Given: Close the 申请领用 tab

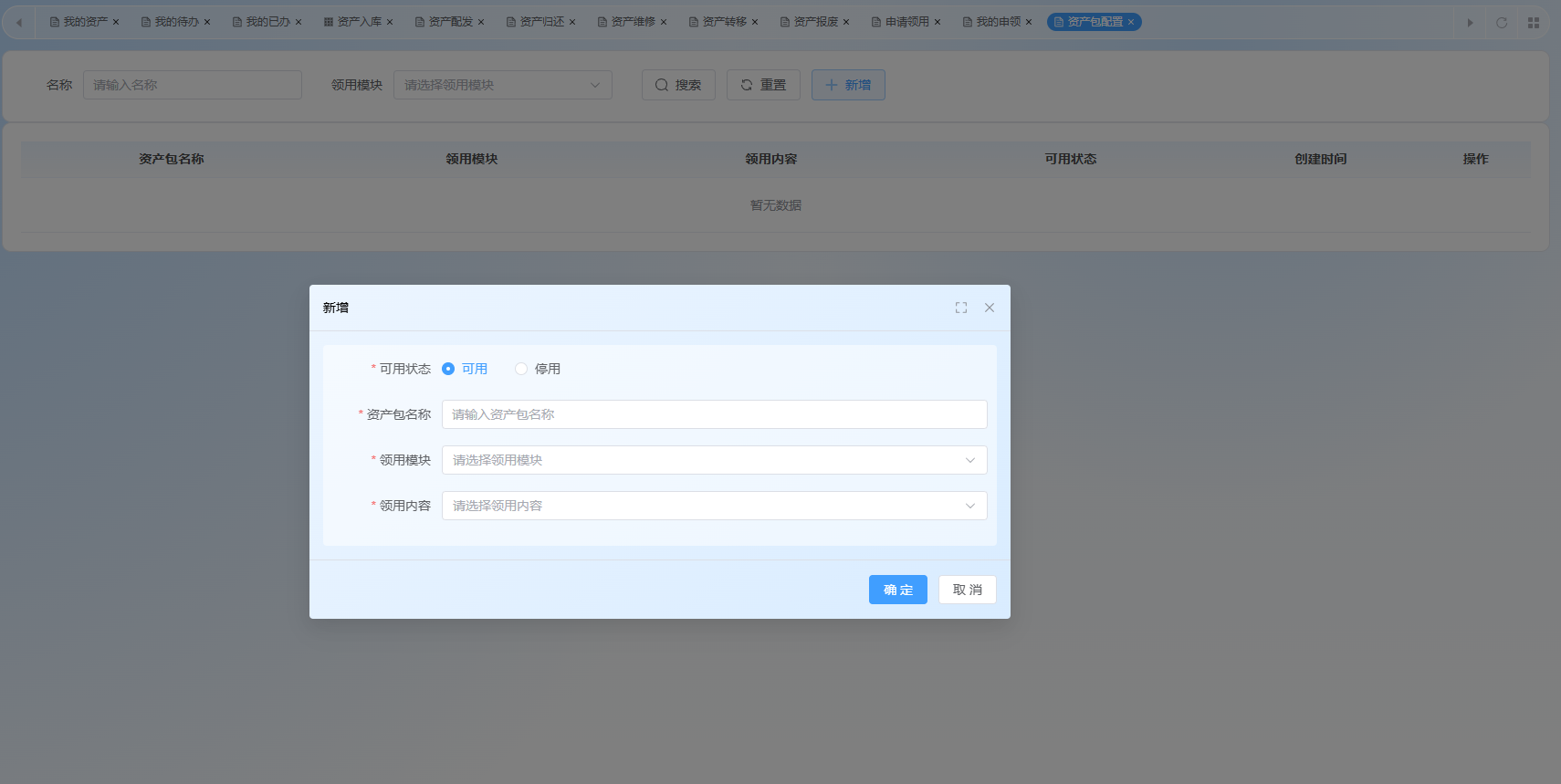Looking at the screenshot, I should (938, 22).
